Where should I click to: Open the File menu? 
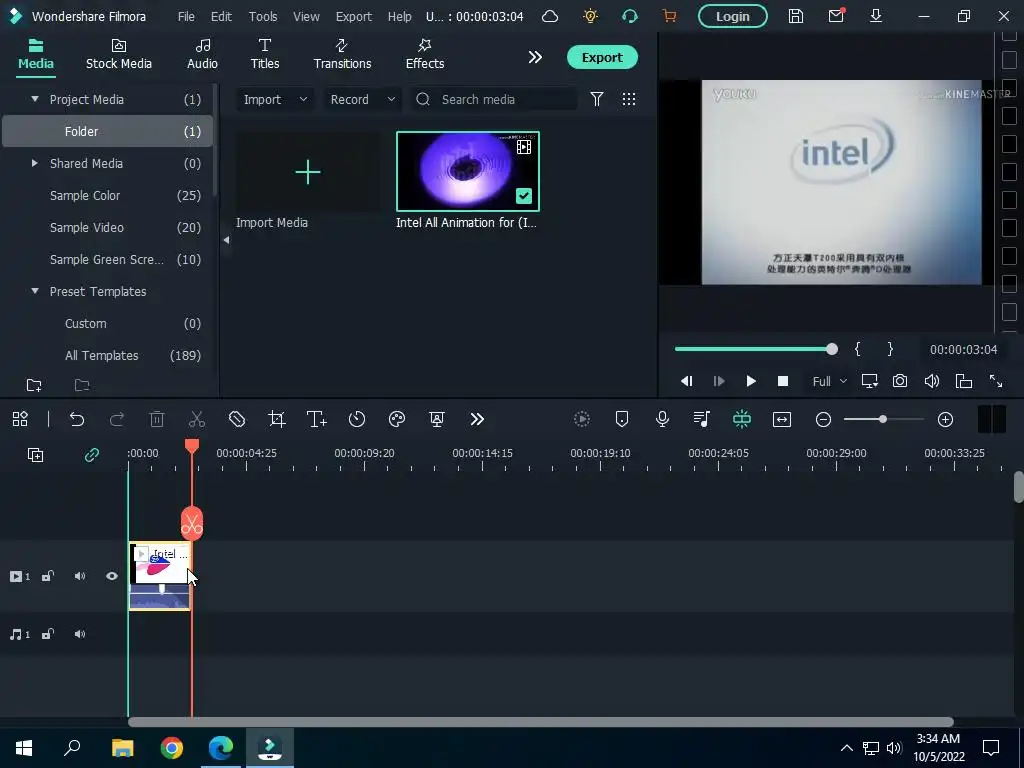click(x=186, y=16)
